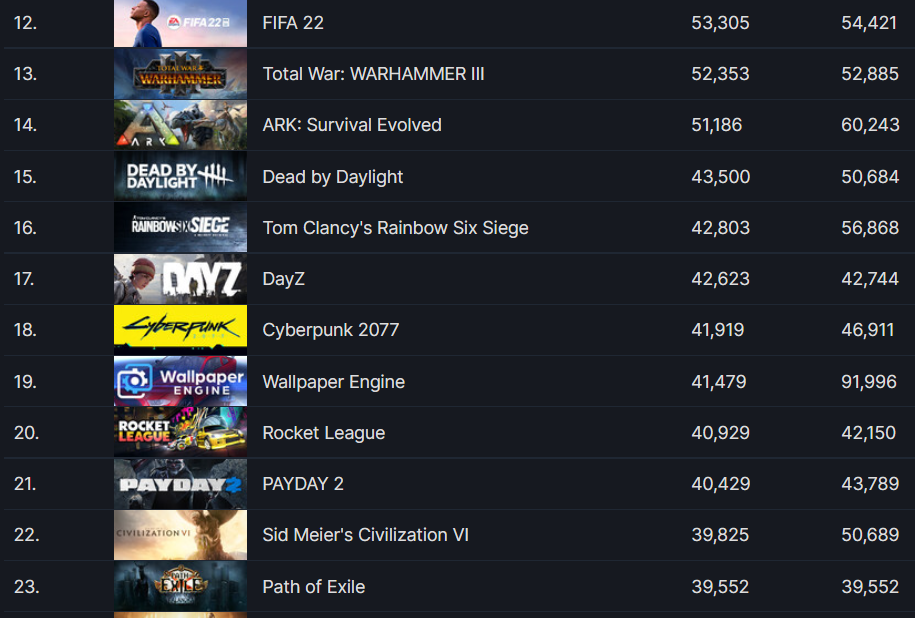Open the DayZ game thumbnail
The width and height of the screenshot is (915, 618).
180,279
